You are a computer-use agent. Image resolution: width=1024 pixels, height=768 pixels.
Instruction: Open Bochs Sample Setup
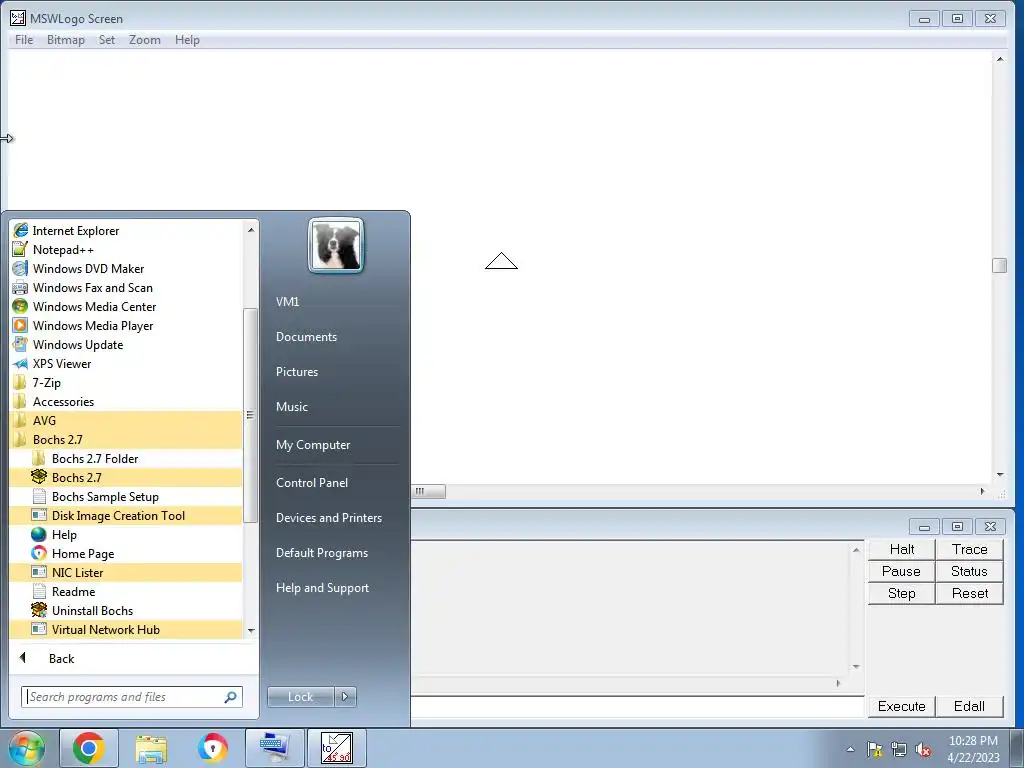tap(127, 496)
